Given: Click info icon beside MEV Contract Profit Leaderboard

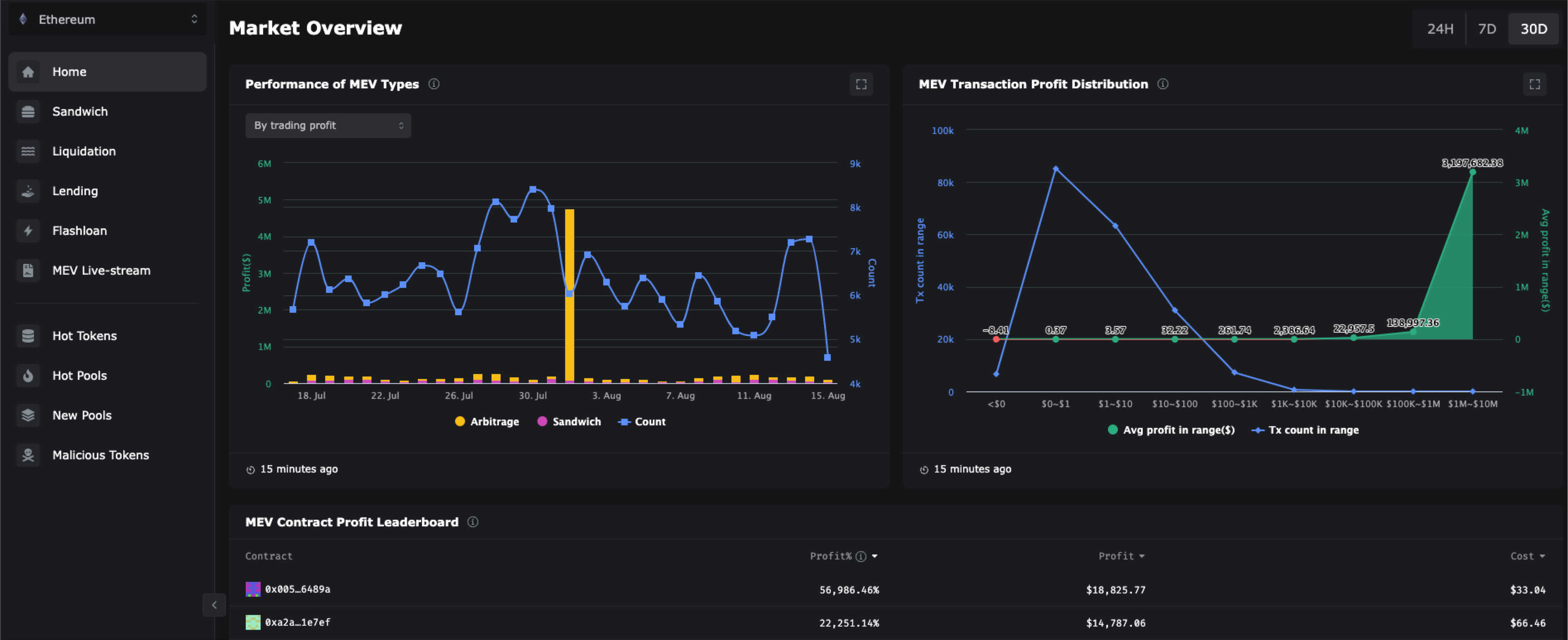Looking at the screenshot, I should [x=472, y=522].
